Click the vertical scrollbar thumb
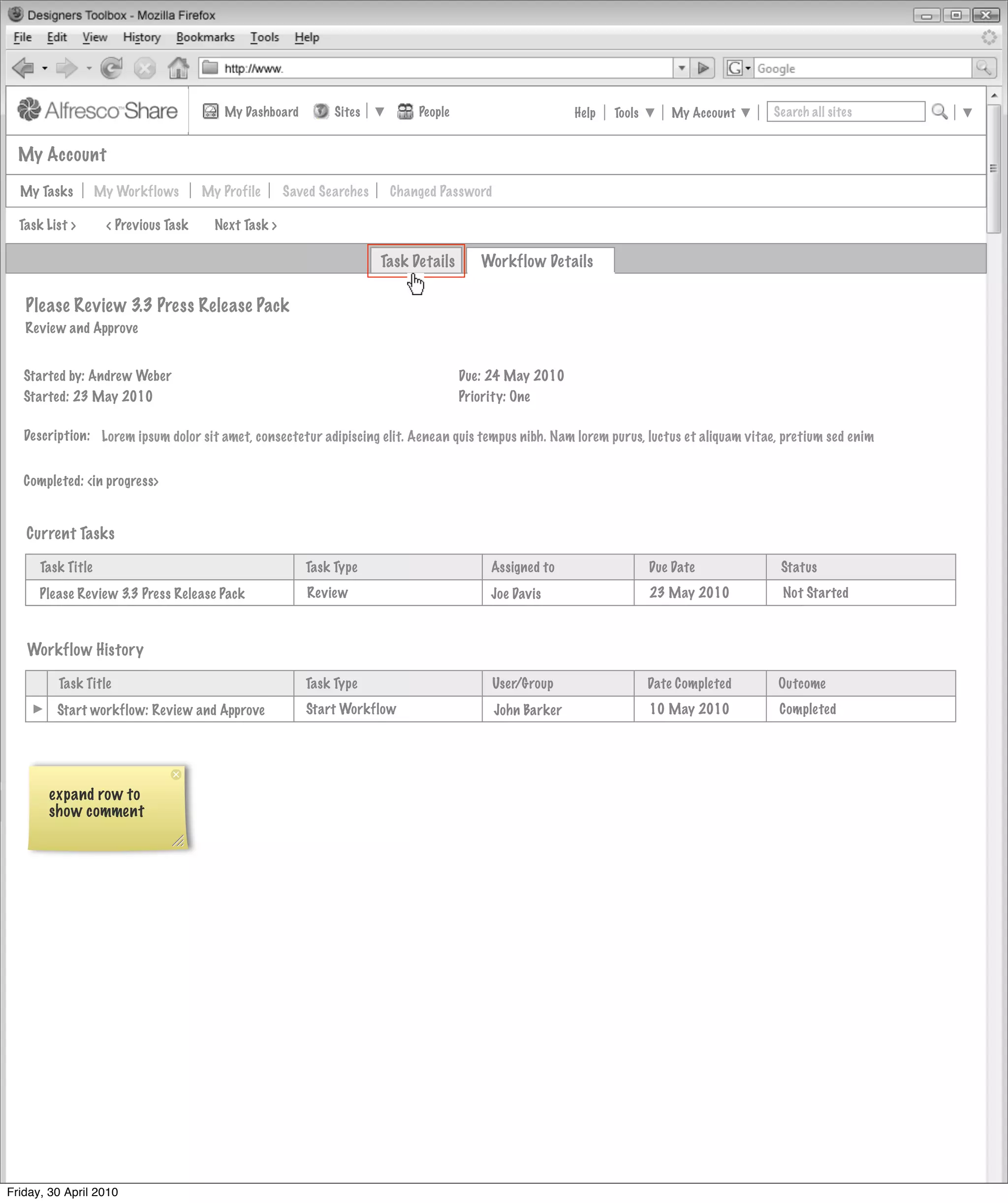Viewport: 1008px width, 1203px height. [993, 168]
